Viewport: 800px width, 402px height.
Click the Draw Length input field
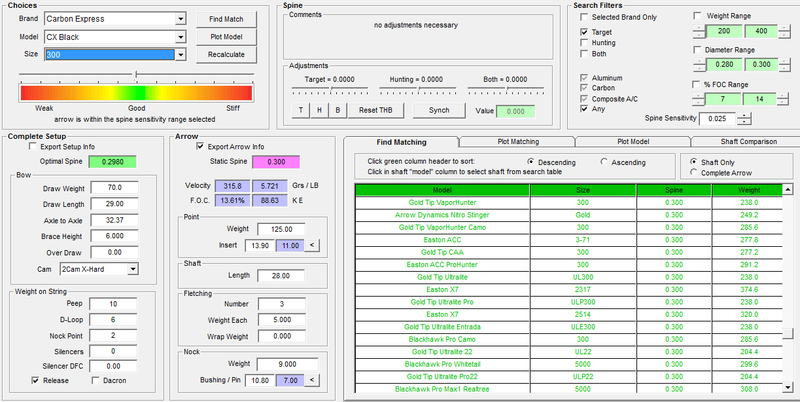[114, 204]
